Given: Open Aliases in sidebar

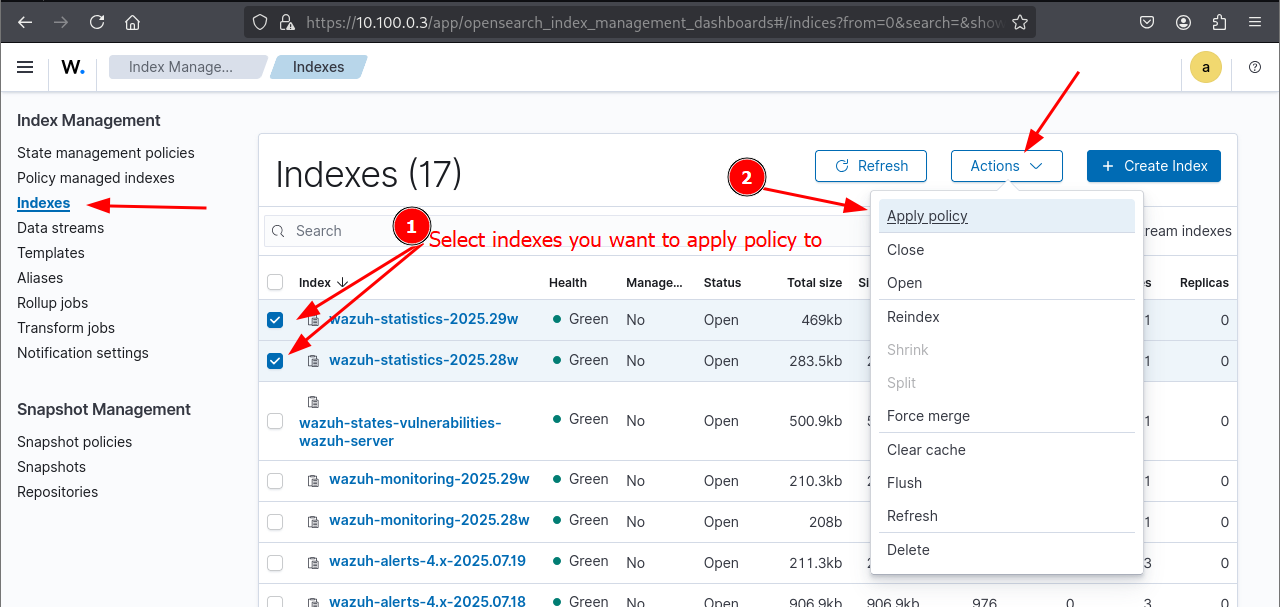Looking at the screenshot, I should tap(40, 278).
